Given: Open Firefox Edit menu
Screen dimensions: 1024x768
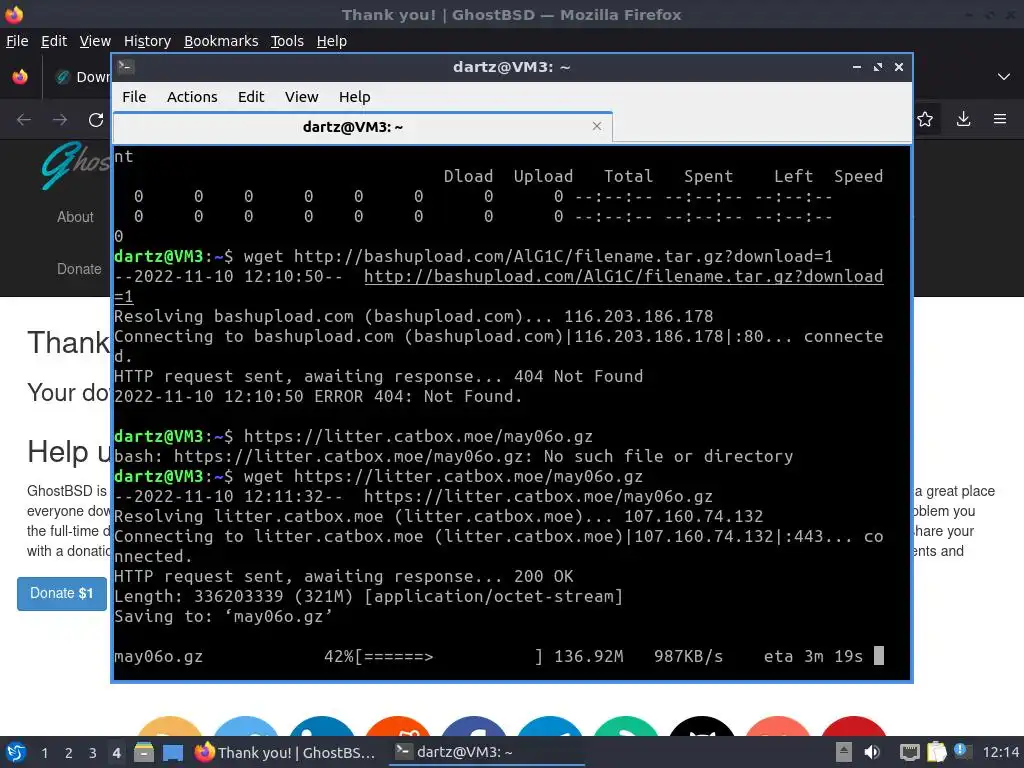Looking at the screenshot, I should tap(54, 41).
